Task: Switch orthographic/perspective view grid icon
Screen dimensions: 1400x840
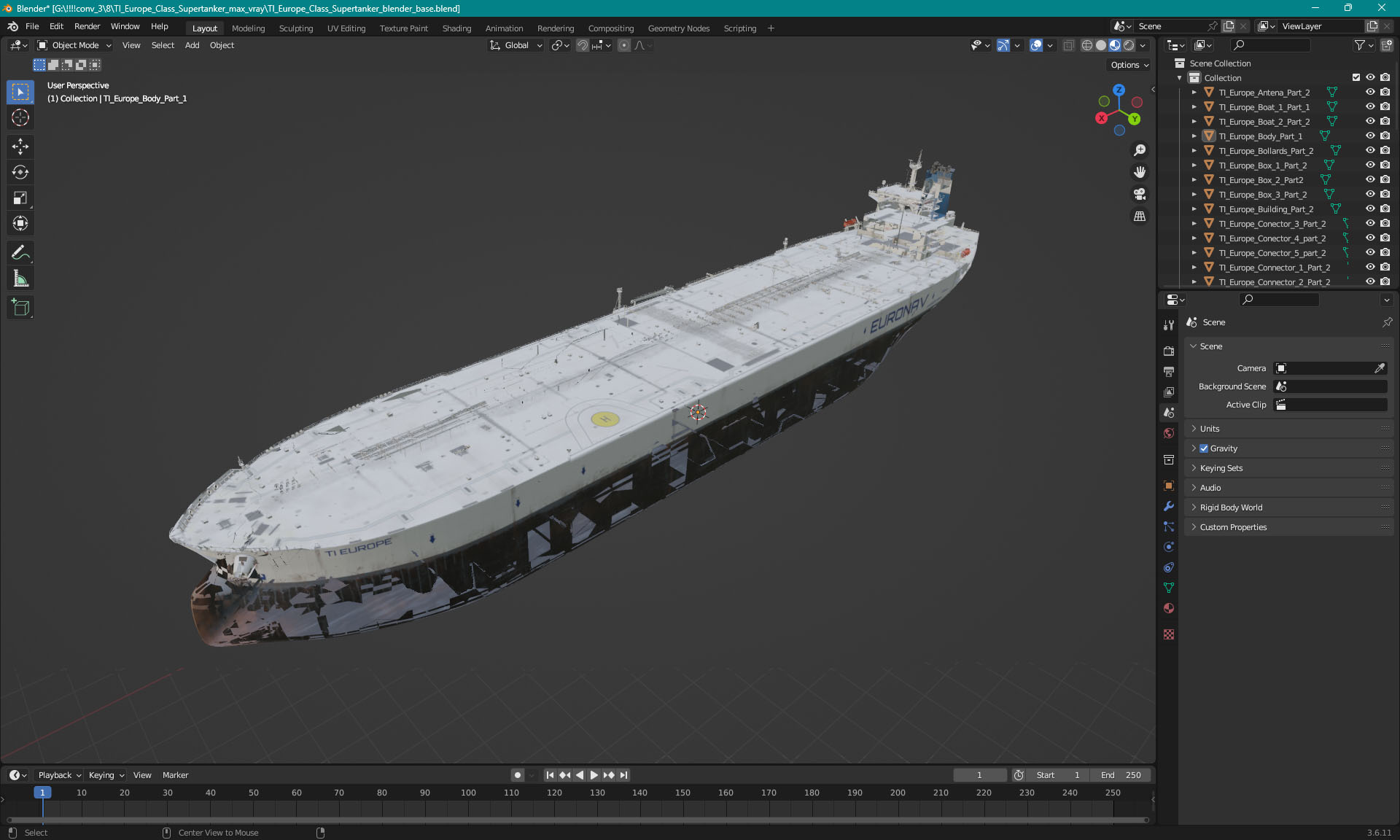Action: click(1139, 217)
